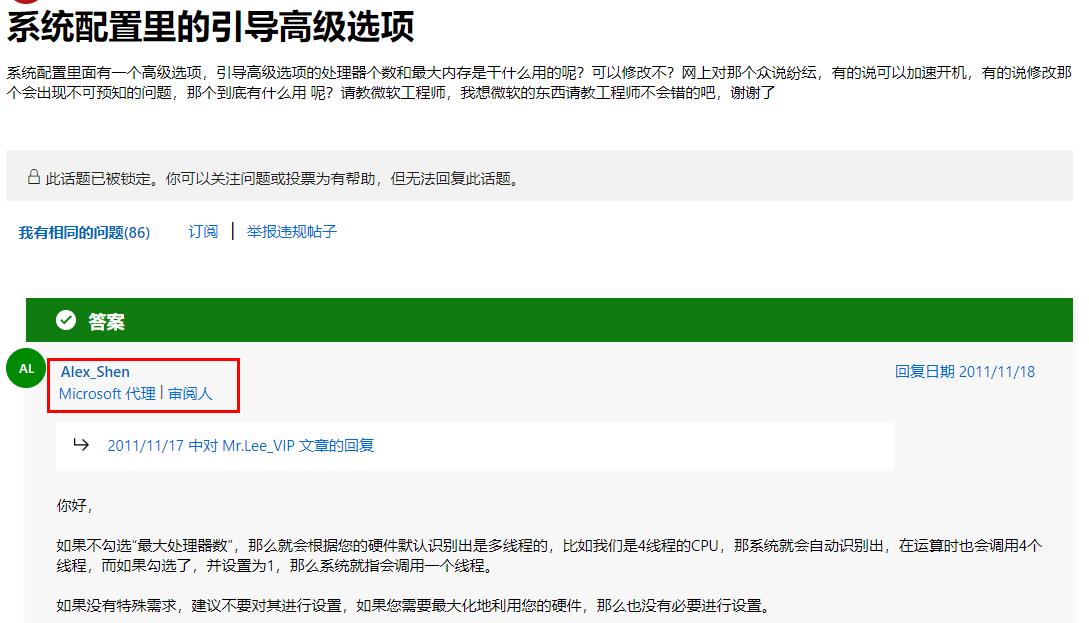
Task: Click the separator bar between Microsoft 代理 and 审阅人
Action: pos(161,394)
